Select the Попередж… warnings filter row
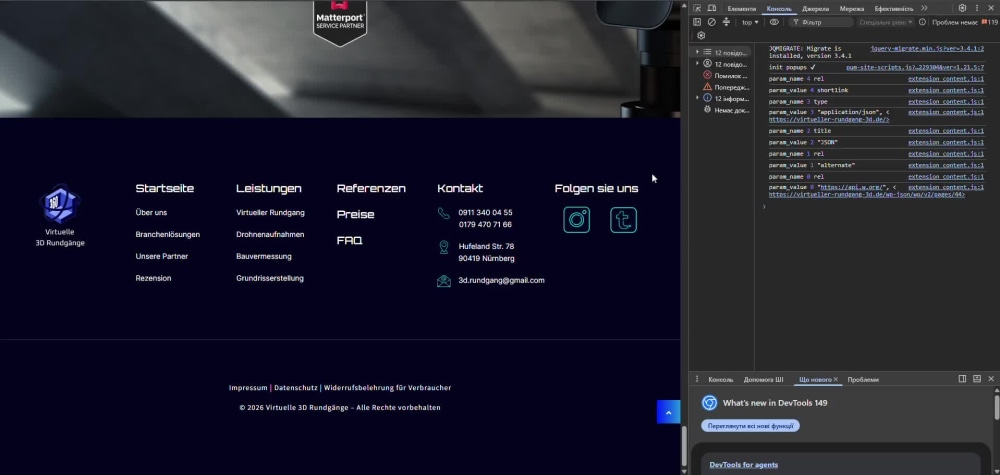Image resolution: width=1000 pixels, height=475 pixels. pyautogui.click(x=726, y=87)
